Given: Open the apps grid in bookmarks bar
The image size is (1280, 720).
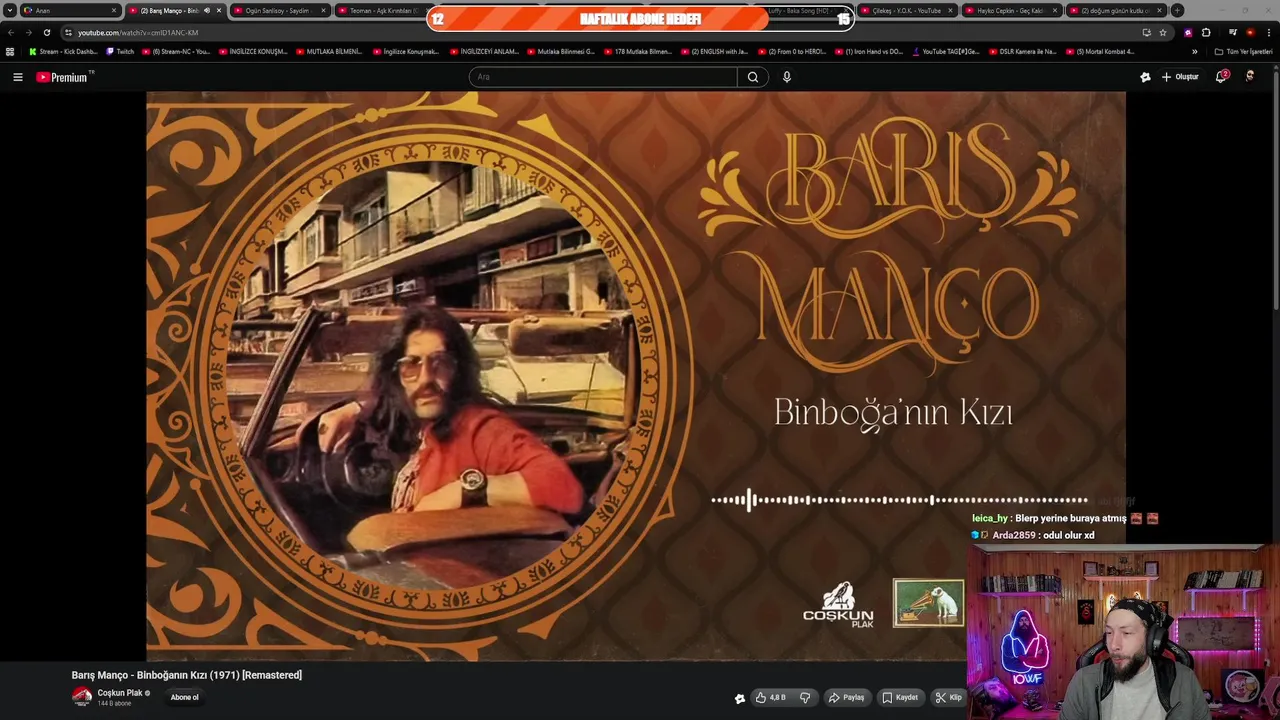Looking at the screenshot, I should click(10, 51).
